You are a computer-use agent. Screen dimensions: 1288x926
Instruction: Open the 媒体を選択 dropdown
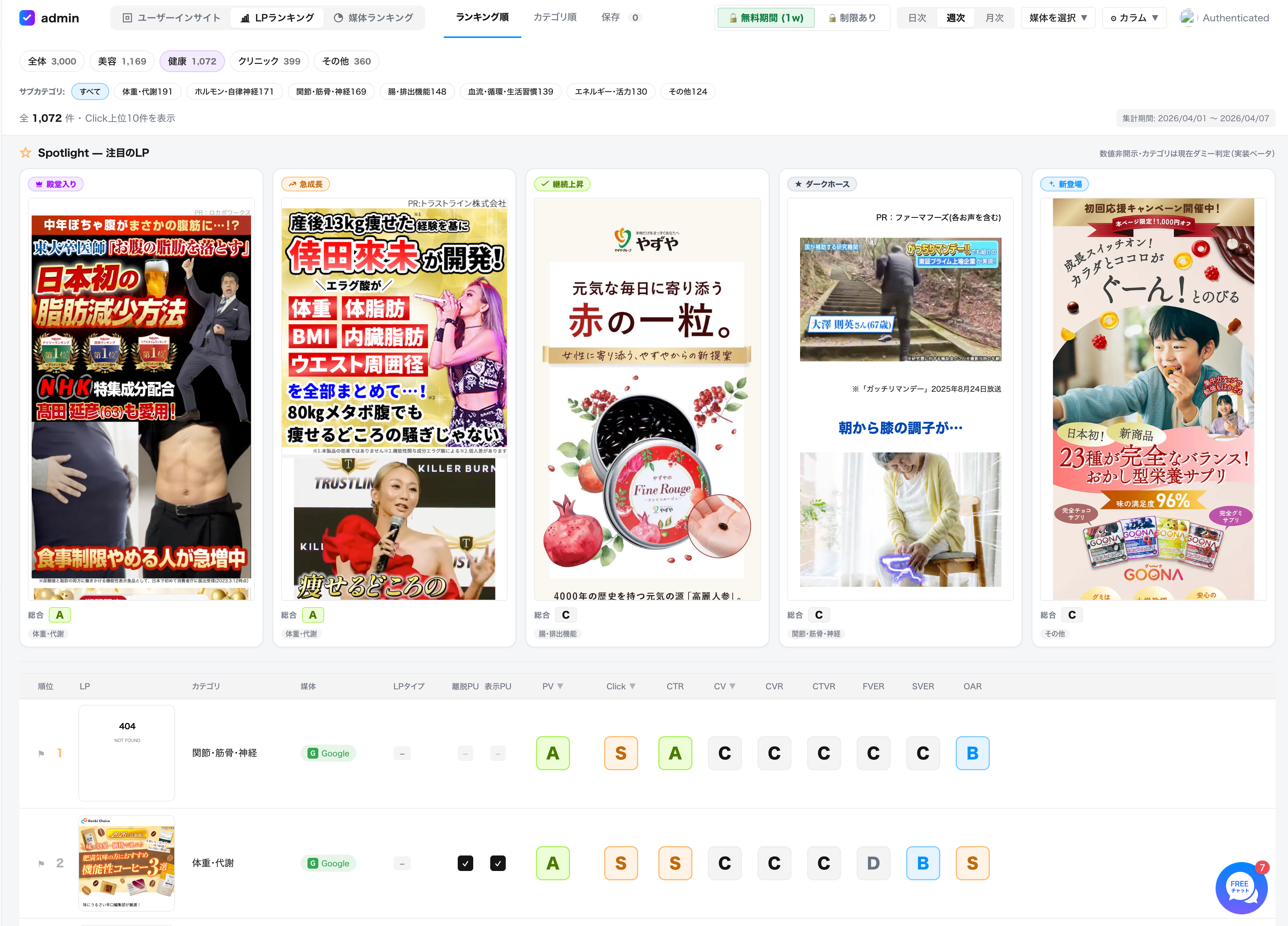point(1058,17)
